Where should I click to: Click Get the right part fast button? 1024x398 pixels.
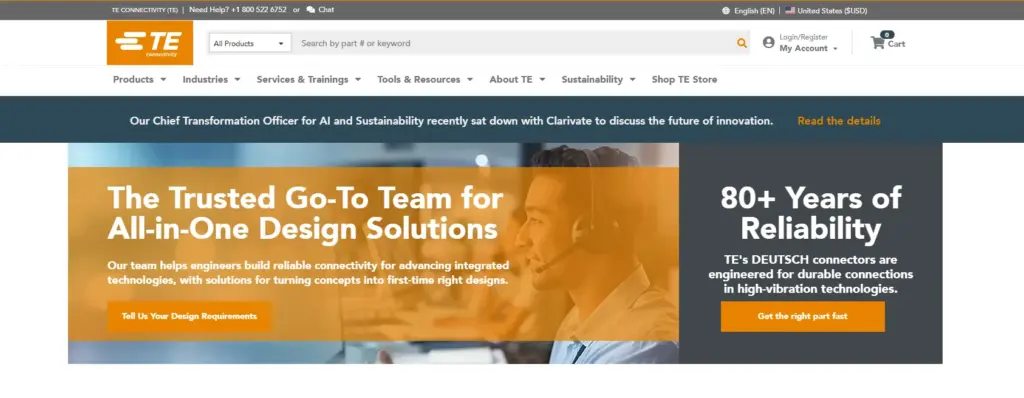pos(803,316)
